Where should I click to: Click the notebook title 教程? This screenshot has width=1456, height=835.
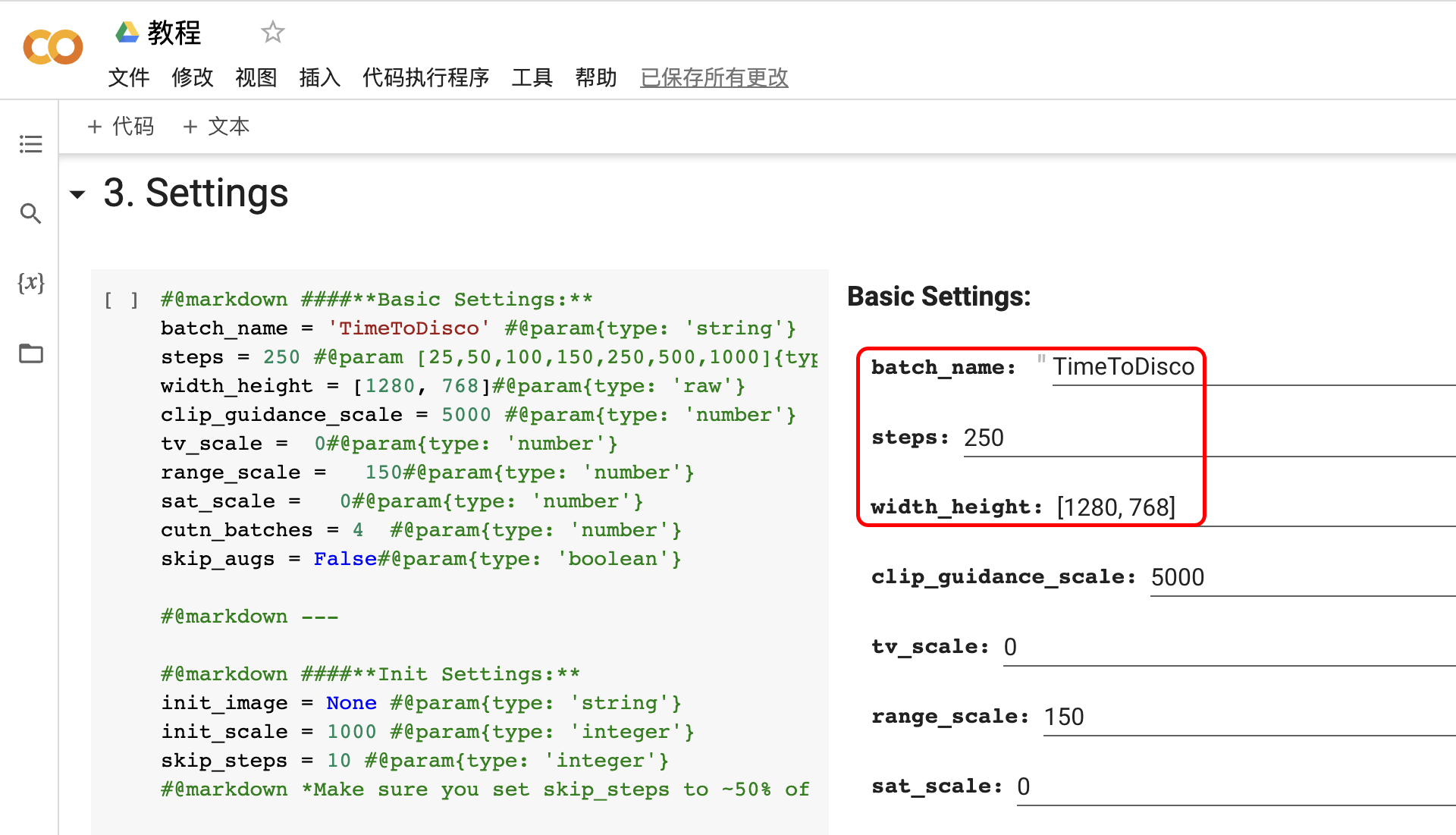pos(174,33)
